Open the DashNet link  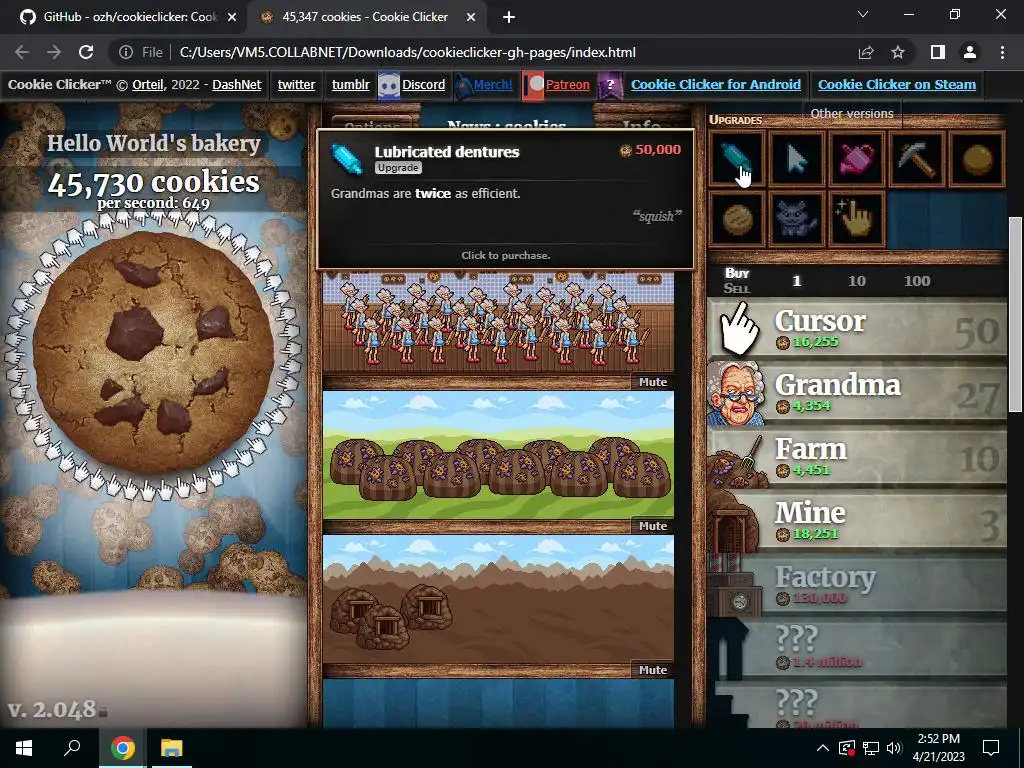tap(236, 84)
